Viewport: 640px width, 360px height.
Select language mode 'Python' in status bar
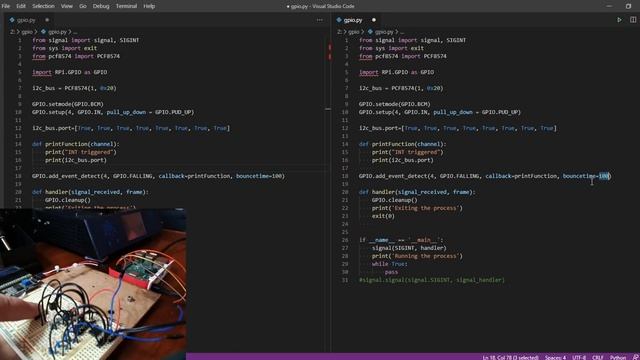click(x=618, y=357)
